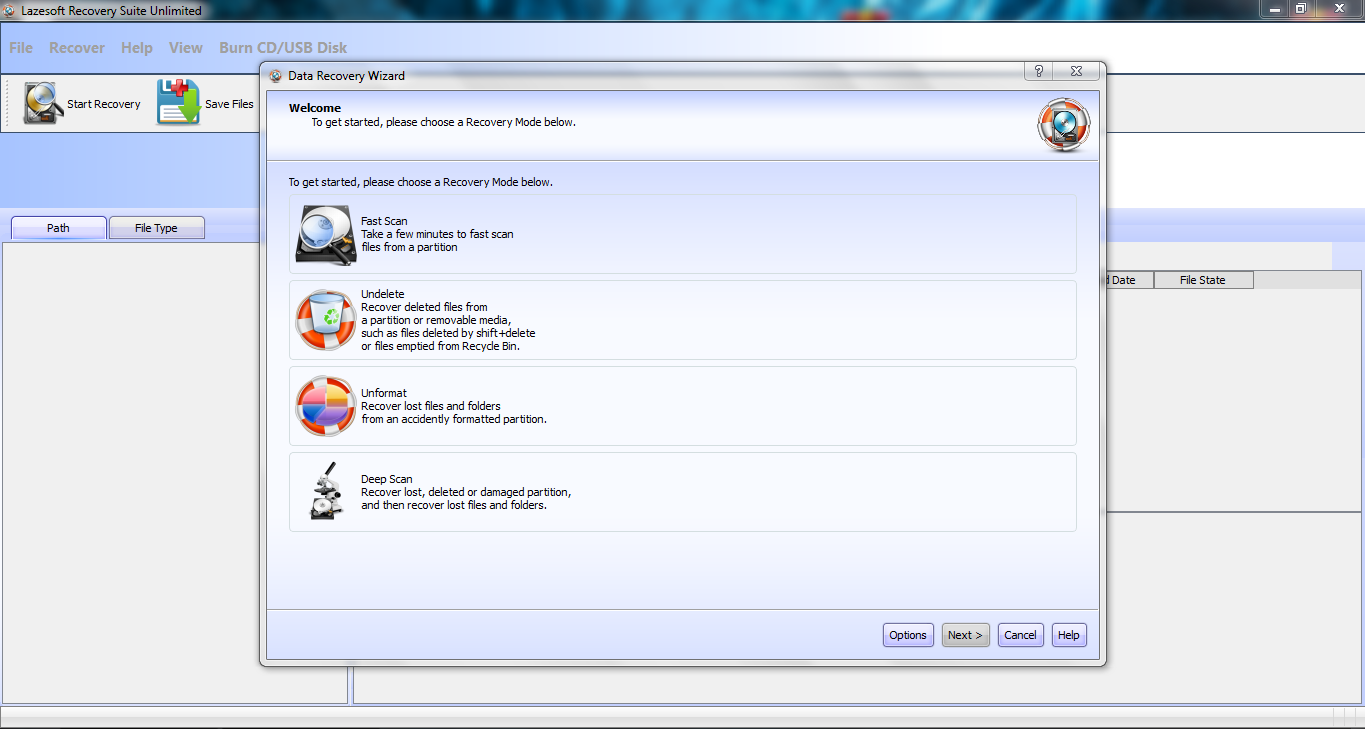Screen dimensions: 1365x729
Task: Click the File State column header
Action: pos(1203,280)
